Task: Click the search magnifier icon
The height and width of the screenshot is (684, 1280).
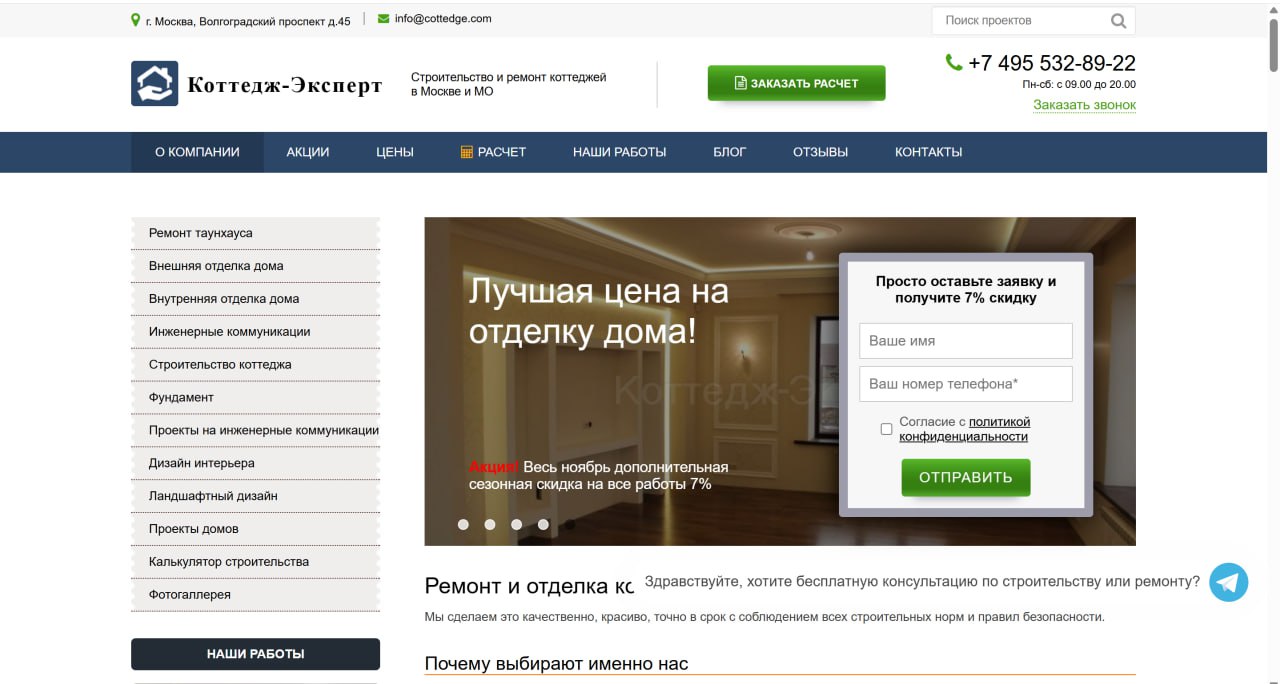Action: coord(1118,21)
